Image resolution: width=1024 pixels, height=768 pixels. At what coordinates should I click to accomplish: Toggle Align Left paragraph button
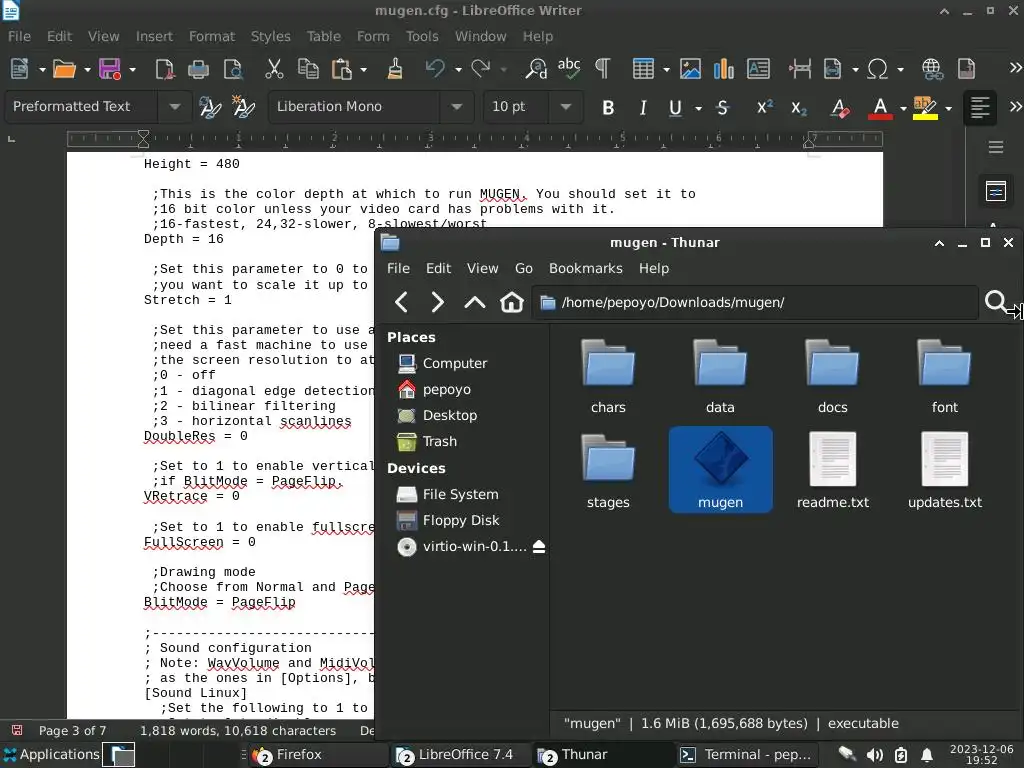pos(980,108)
